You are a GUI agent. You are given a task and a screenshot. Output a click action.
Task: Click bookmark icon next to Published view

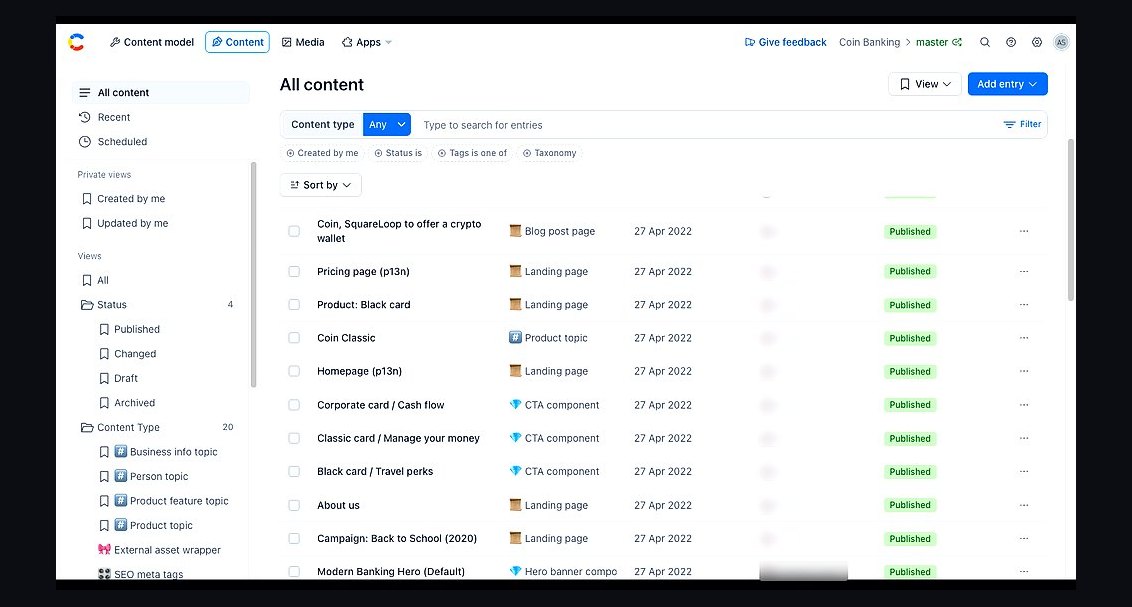point(104,329)
